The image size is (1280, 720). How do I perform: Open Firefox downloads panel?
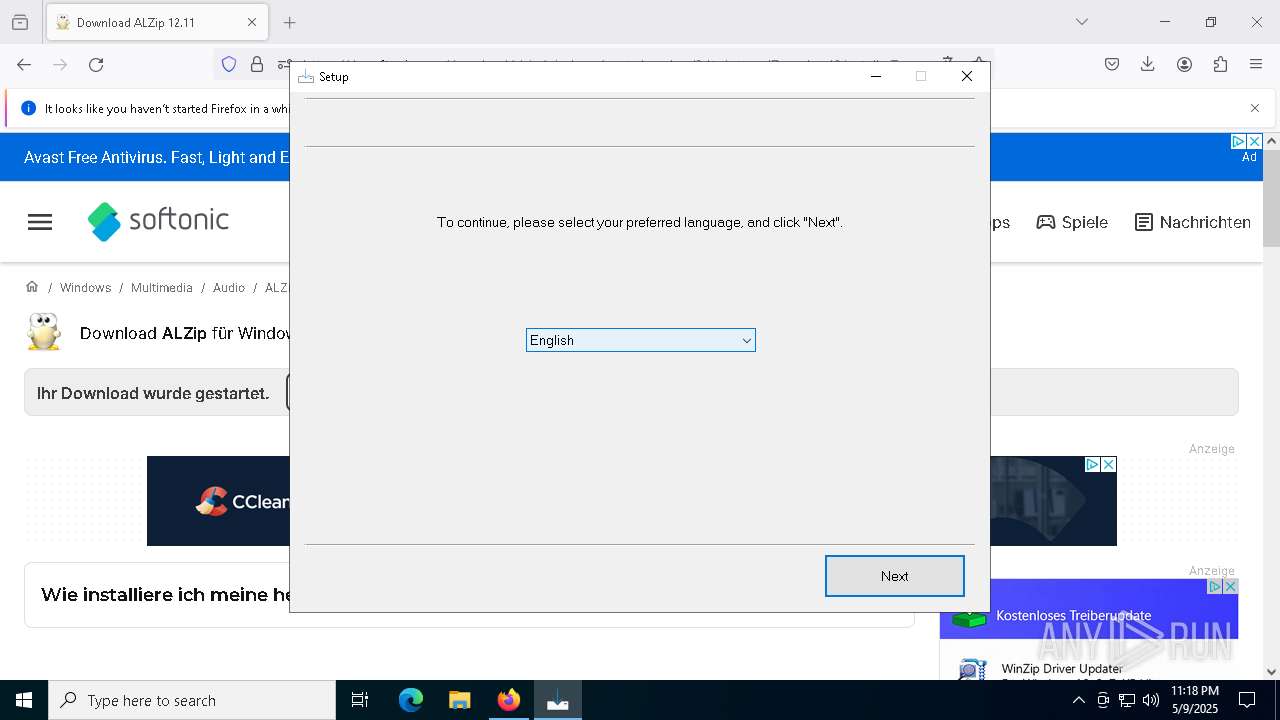point(1148,64)
